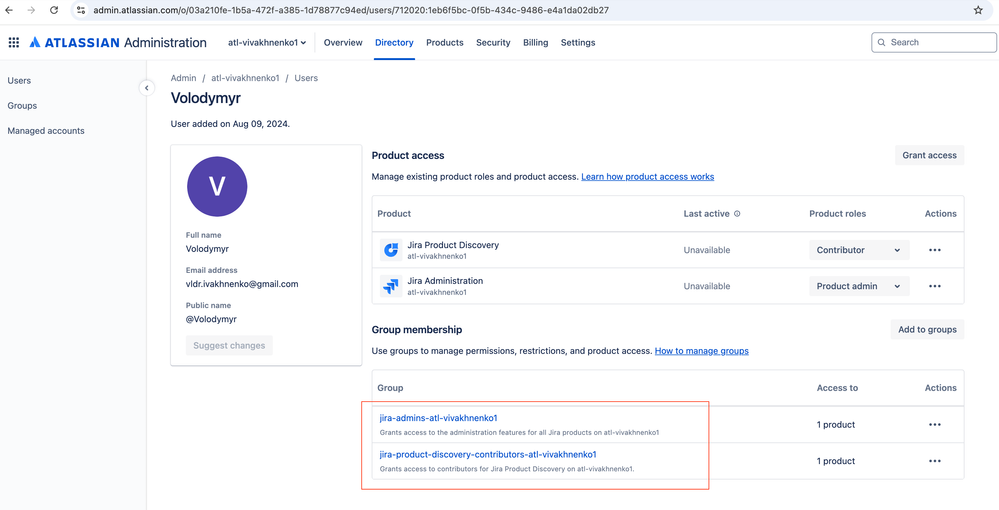Open jira-product-discovery-contributors-atl-vivakhnenko1 group link

click(488, 455)
